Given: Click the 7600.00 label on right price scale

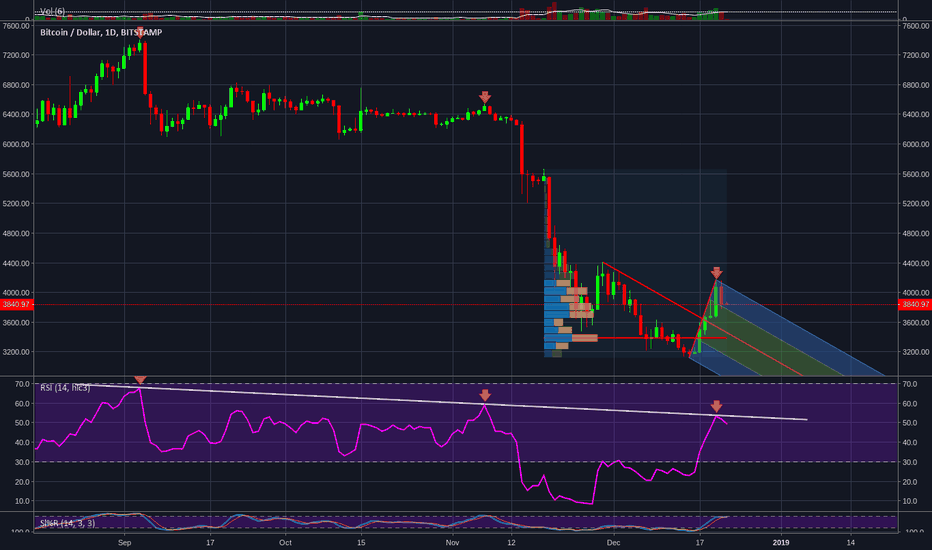Looking at the screenshot, I should tap(915, 26).
